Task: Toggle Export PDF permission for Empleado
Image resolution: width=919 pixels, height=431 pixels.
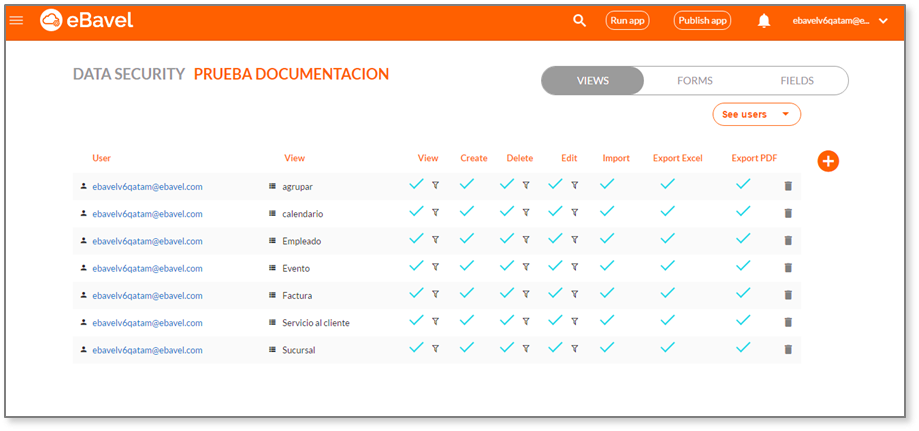Action: tap(743, 238)
